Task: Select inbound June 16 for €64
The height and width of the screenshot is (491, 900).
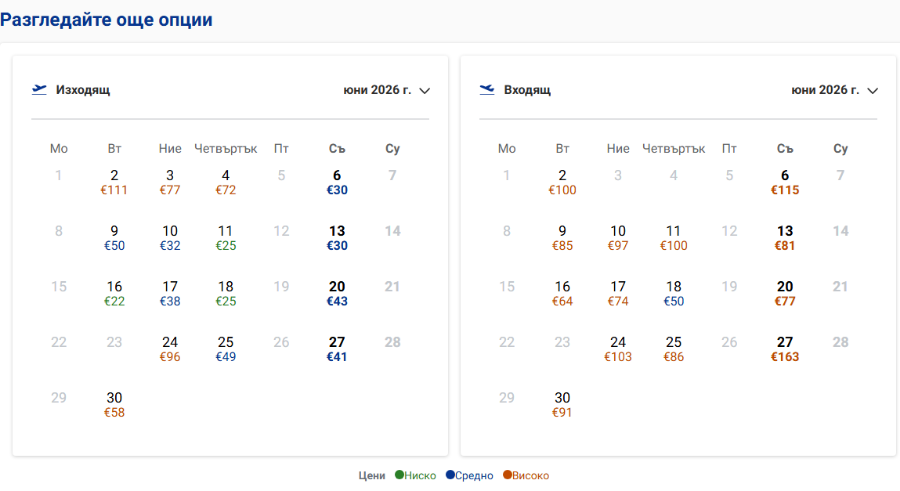Action: click(562, 293)
